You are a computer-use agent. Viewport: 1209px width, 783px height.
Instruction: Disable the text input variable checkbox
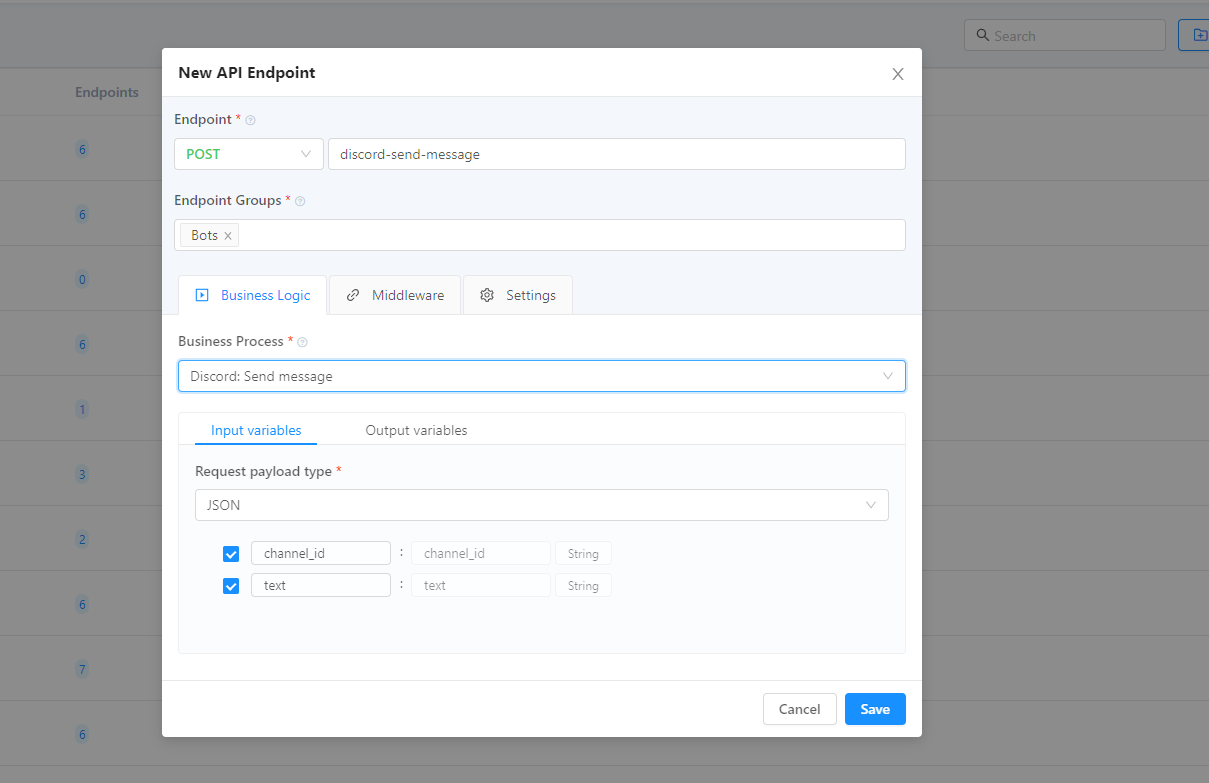[231, 586]
